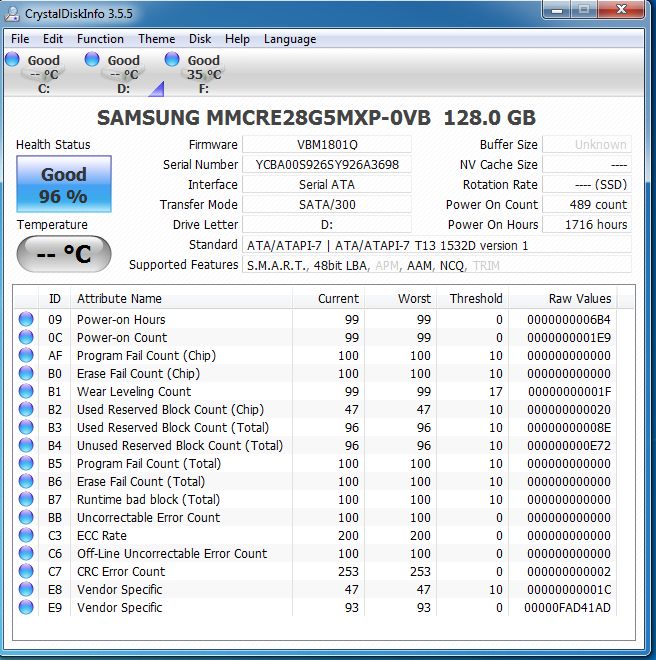Click status orb for Wear Leveling Count
This screenshot has height=660, width=656.
[x=26, y=391]
